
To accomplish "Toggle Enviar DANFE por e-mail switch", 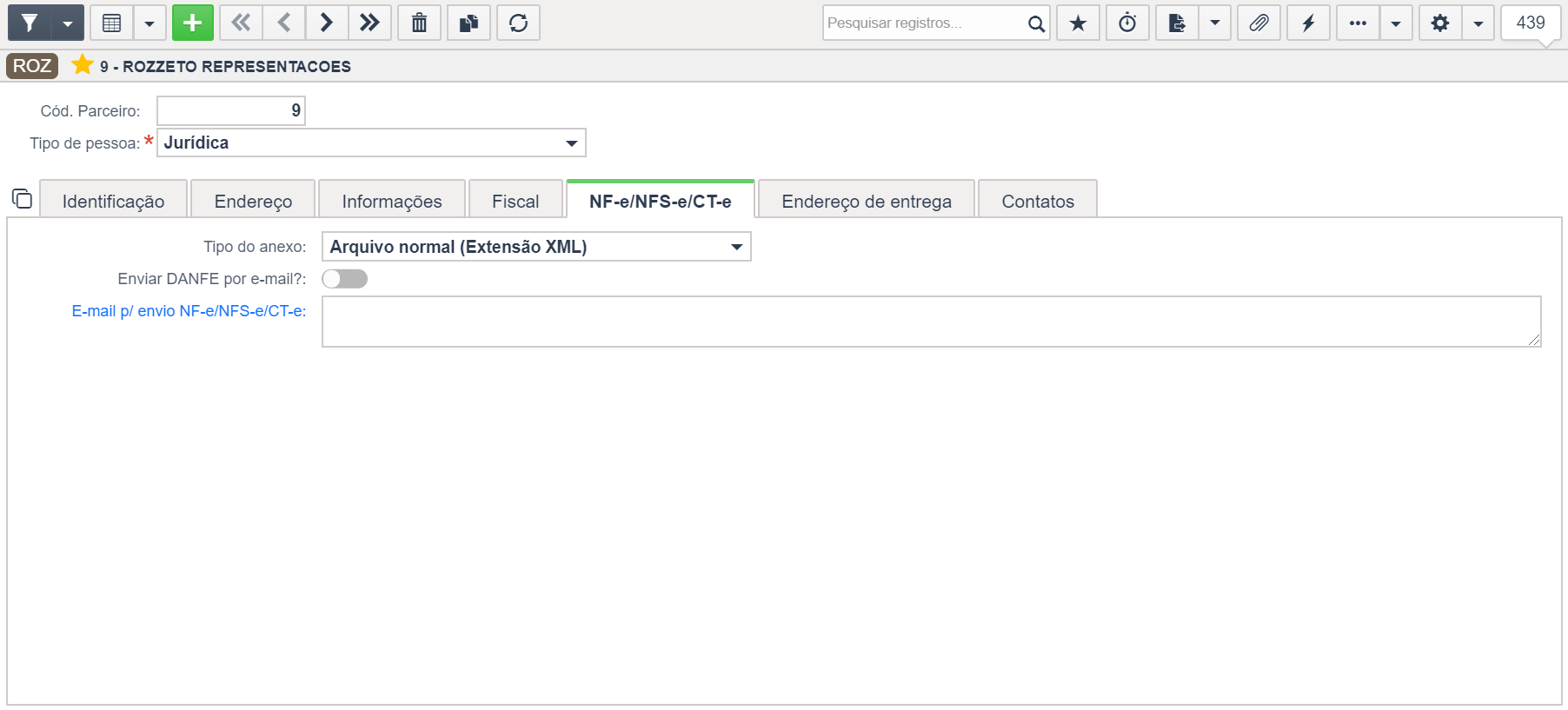I will pyautogui.click(x=344, y=279).
